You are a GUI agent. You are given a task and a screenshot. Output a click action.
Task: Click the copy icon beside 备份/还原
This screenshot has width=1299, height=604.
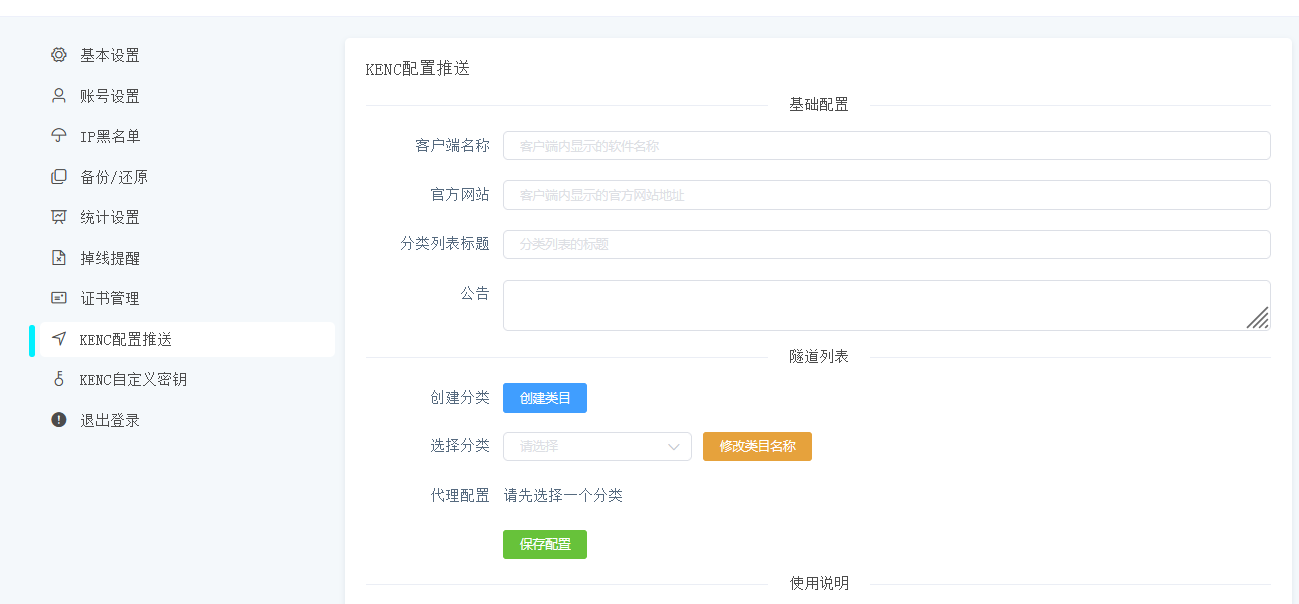pyautogui.click(x=59, y=177)
